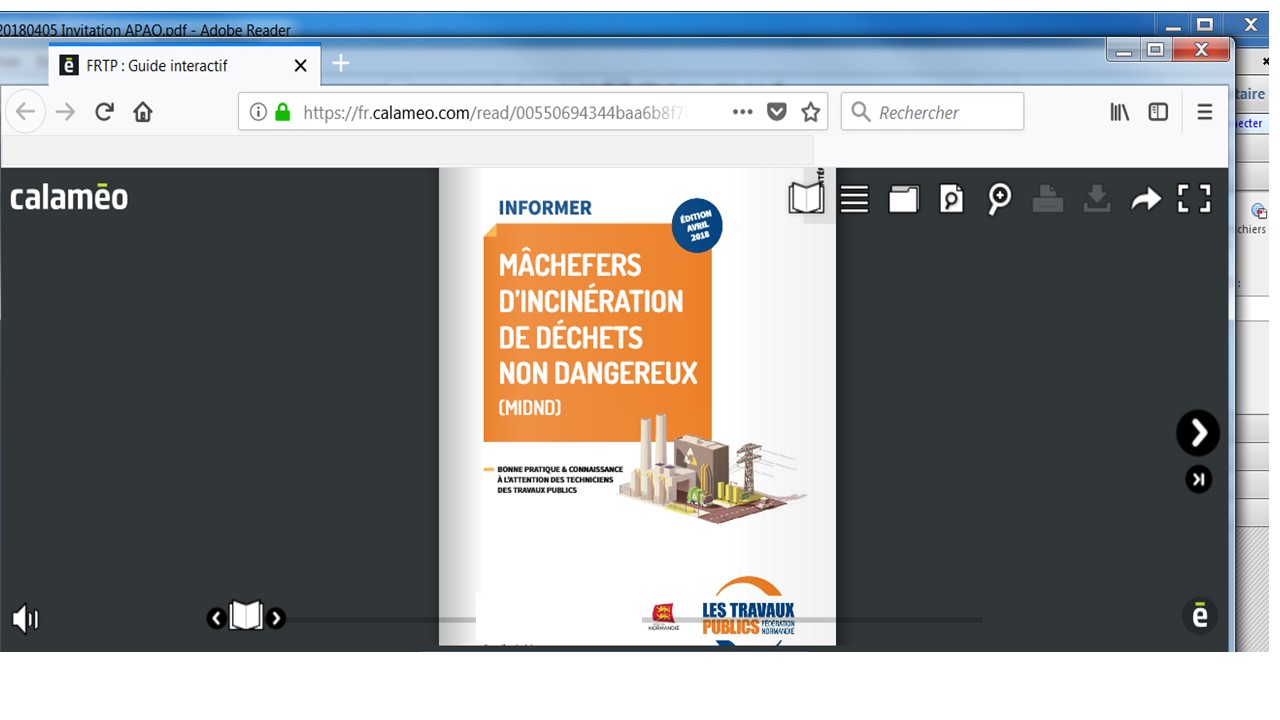Bookmark this page with the star
The image size is (1280, 720).
click(x=811, y=112)
